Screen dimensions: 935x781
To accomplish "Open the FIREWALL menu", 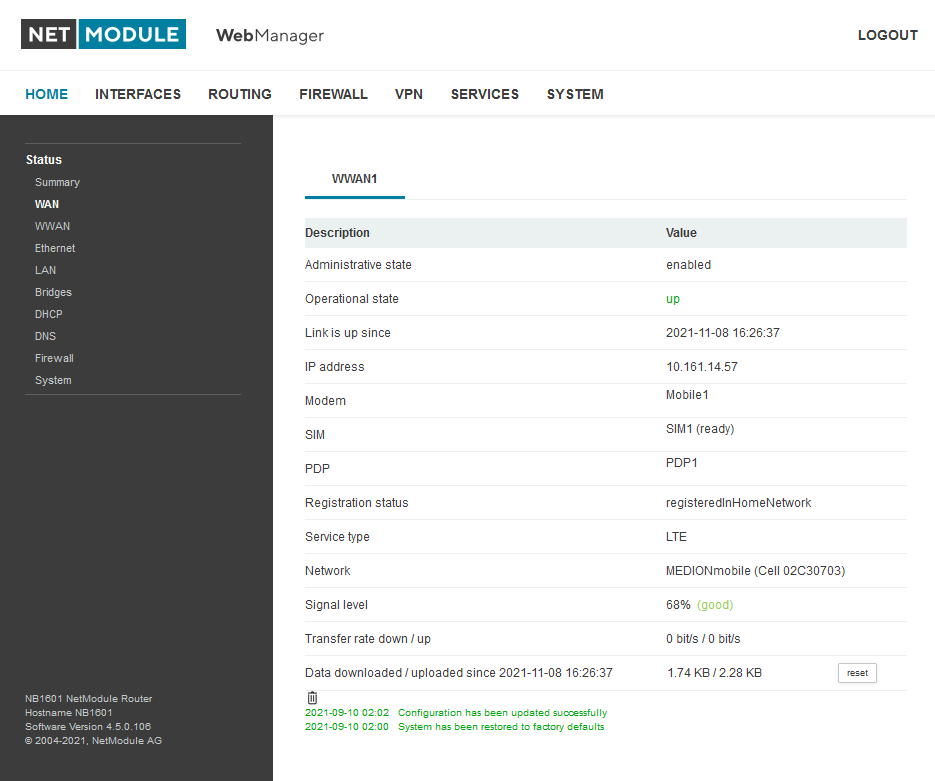I will 333,93.
